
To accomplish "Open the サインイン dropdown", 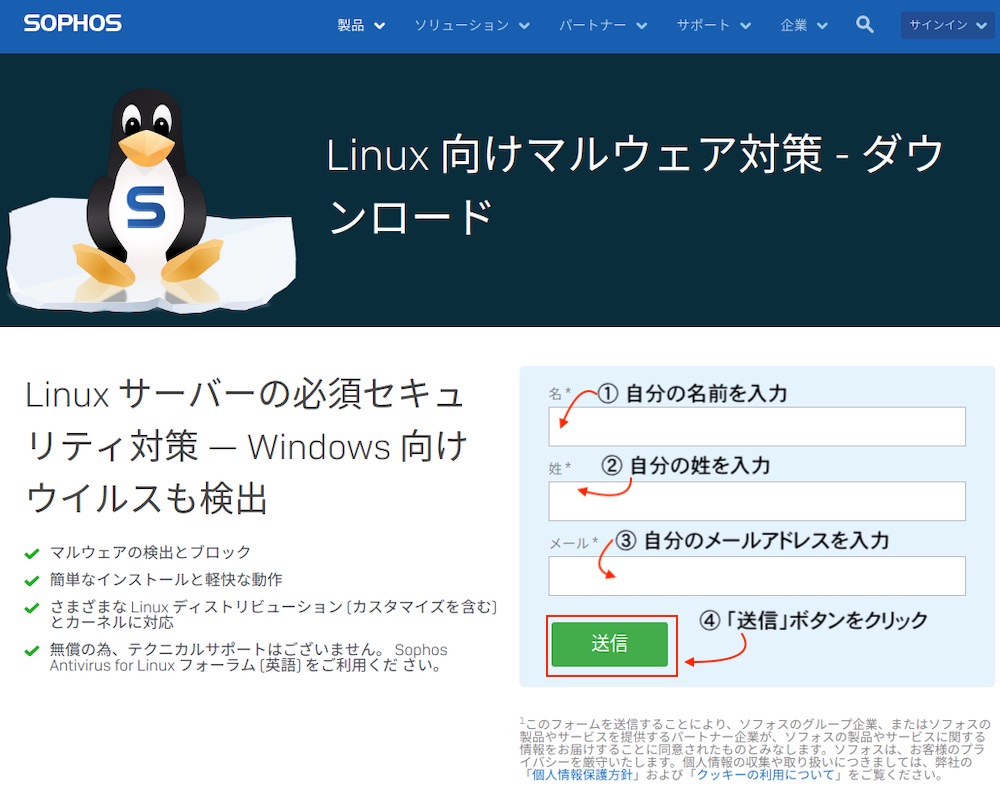I will coord(948,25).
